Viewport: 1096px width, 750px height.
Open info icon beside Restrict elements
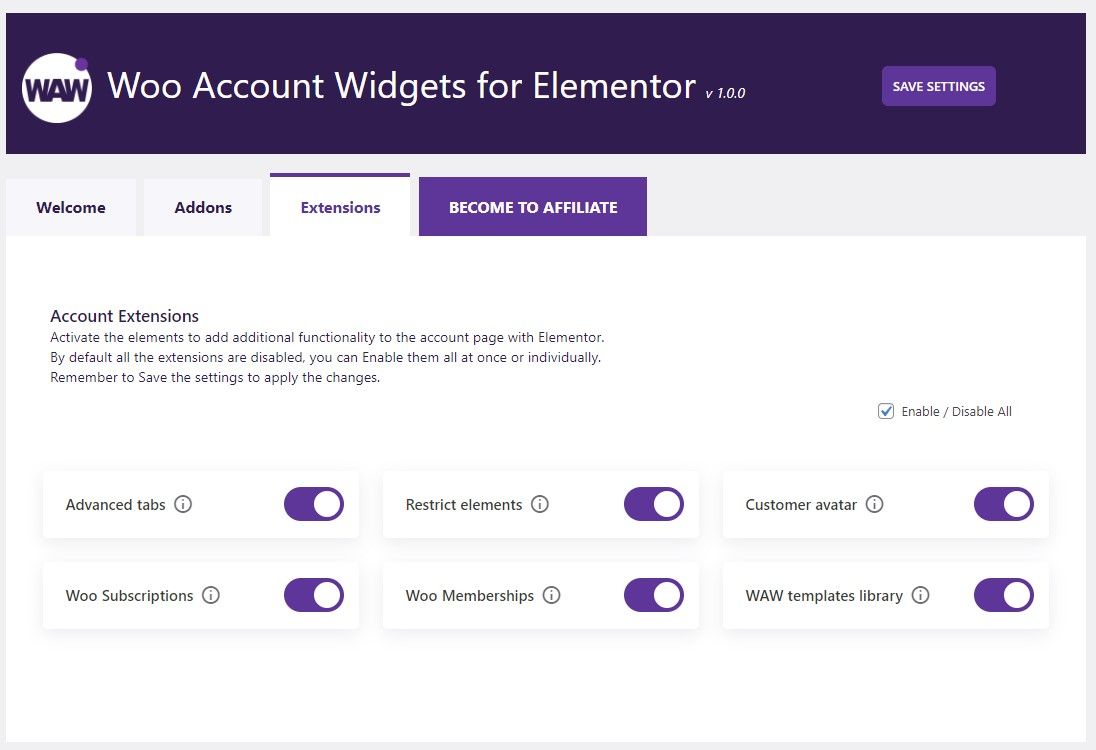coord(540,504)
